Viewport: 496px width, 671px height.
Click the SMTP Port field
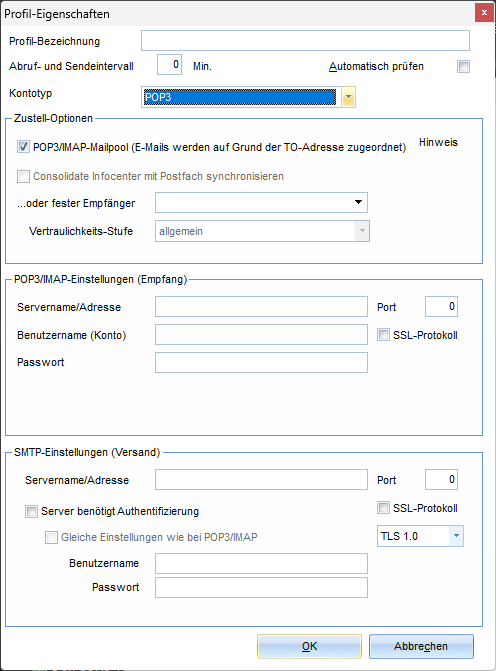[x=441, y=479]
